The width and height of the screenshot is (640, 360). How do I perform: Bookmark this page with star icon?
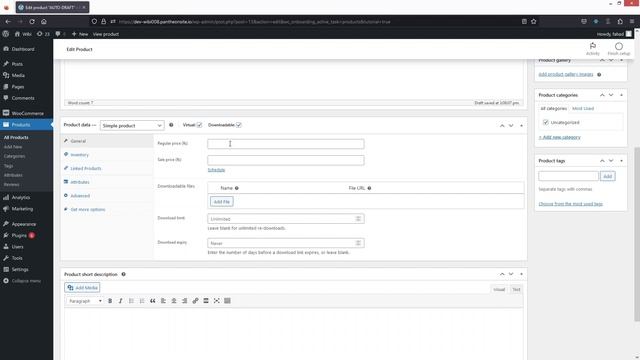point(533,22)
